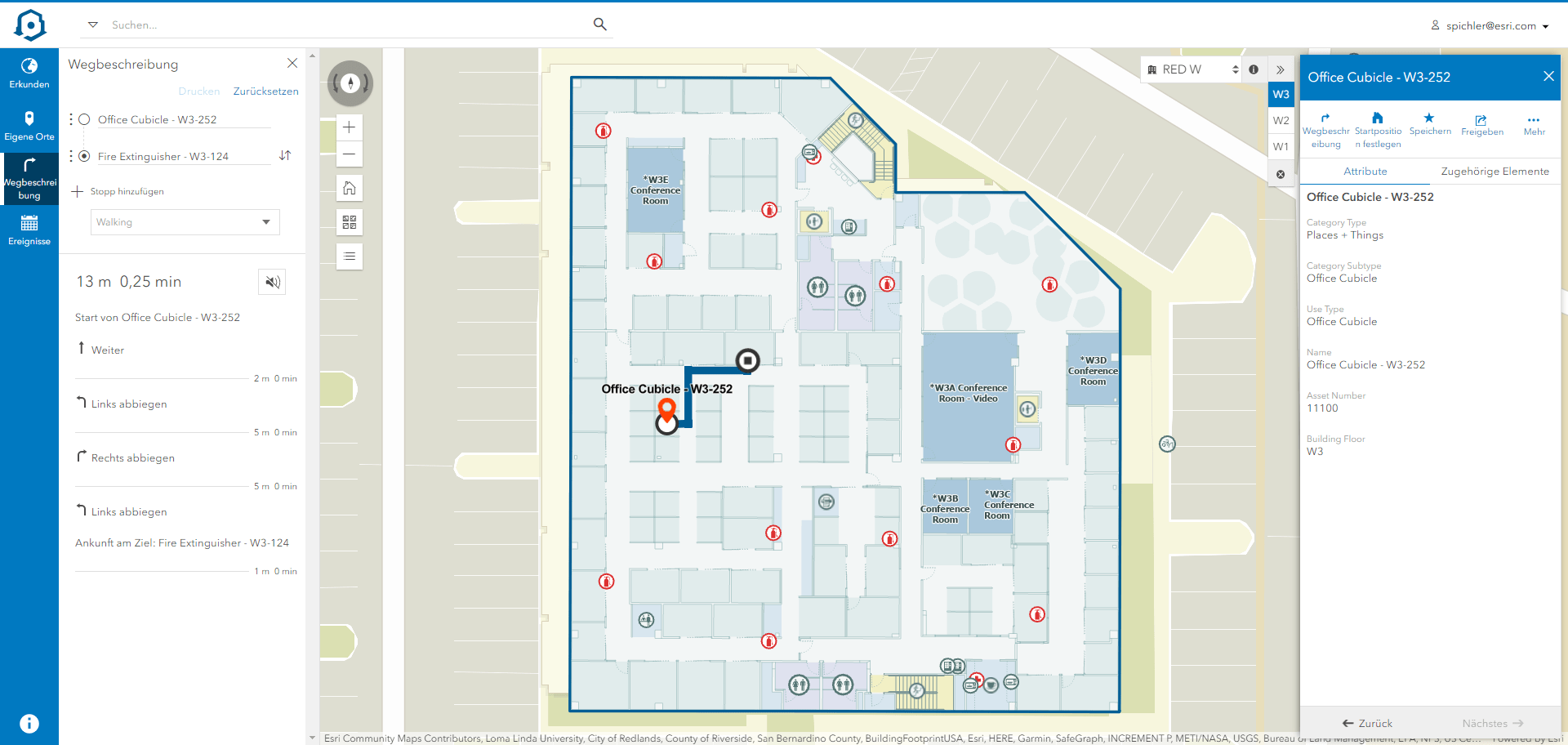Select the Fire Extinguisher stop radio button
The height and width of the screenshot is (745, 1568).
coord(84,155)
